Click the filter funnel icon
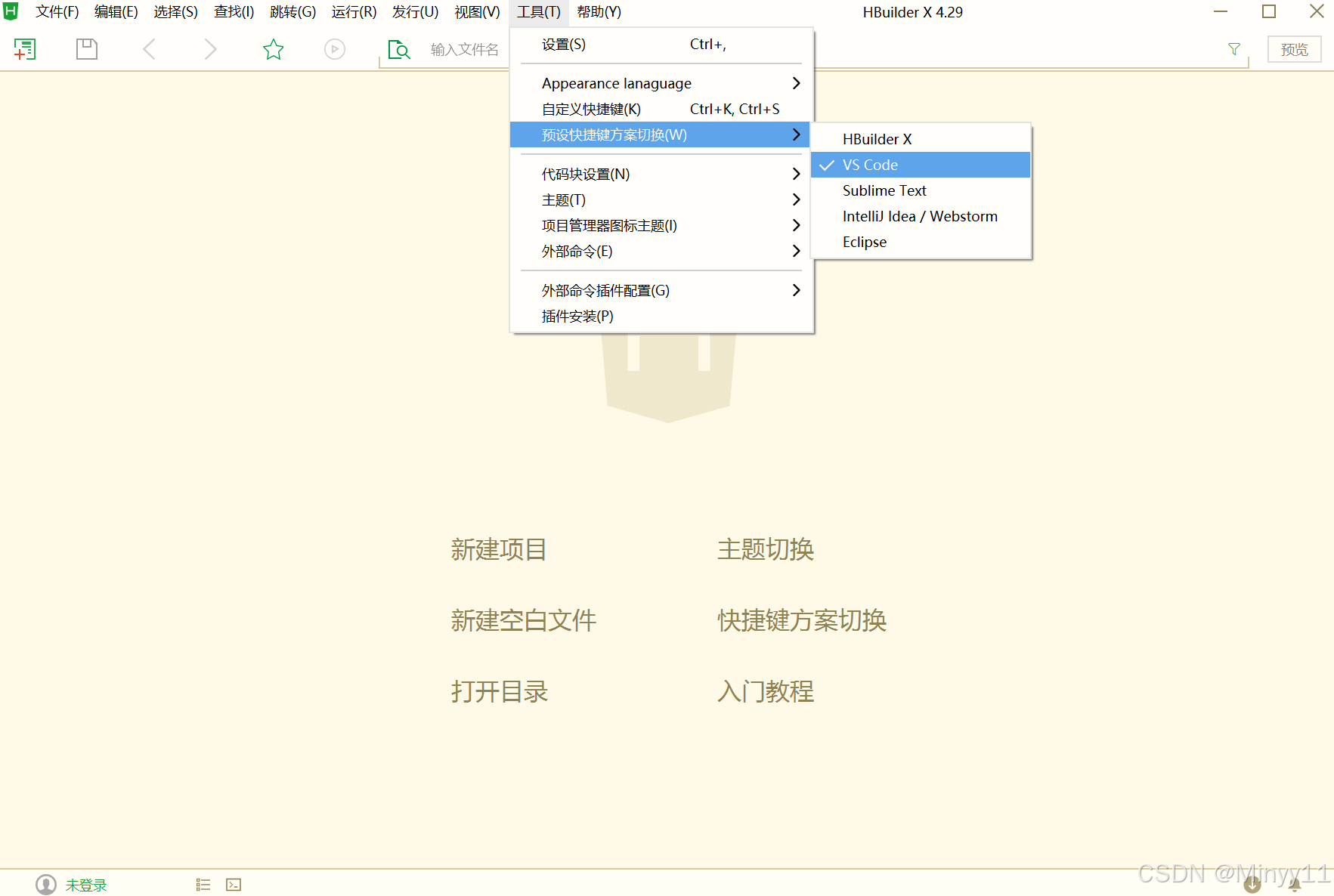 (x=1234, y=49)
